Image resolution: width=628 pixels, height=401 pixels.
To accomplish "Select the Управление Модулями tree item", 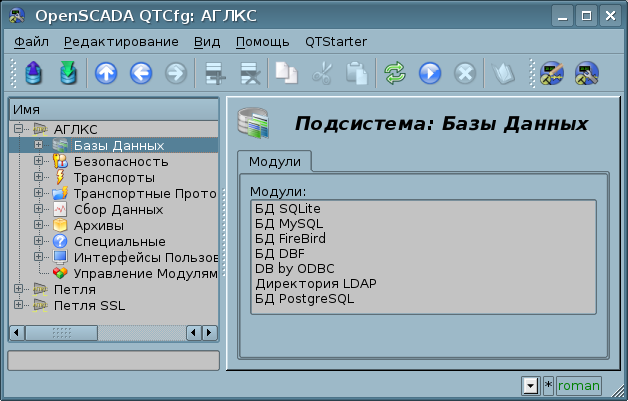I will 146,273.
